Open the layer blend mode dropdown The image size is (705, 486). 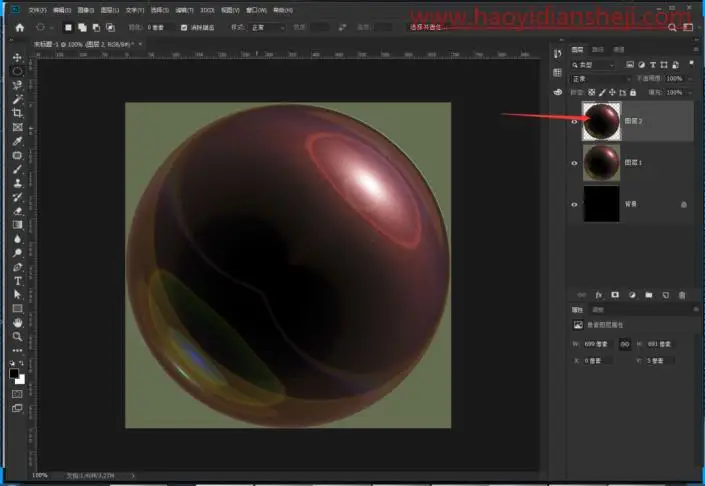(601, 79)
